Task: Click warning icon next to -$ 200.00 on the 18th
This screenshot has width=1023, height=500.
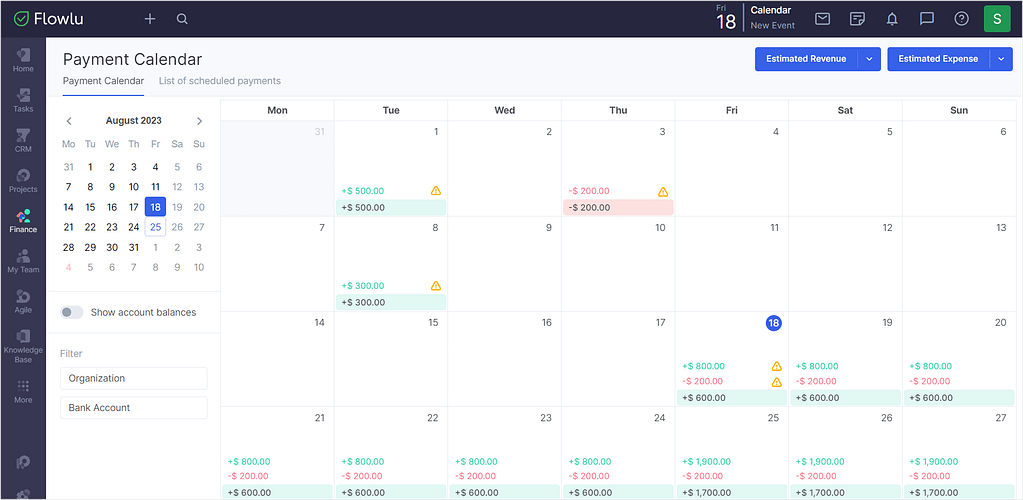Action: click(x=776, y=382)
